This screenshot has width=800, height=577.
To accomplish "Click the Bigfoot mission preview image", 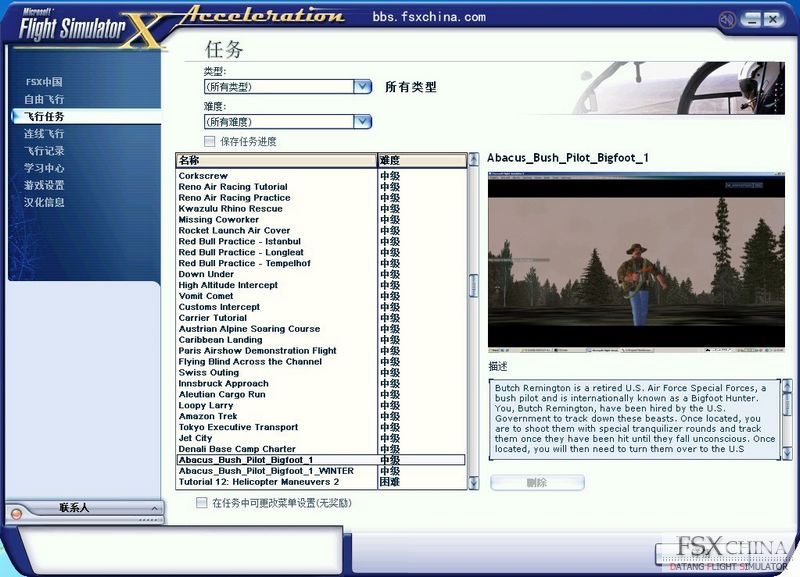I will point(636,263).
